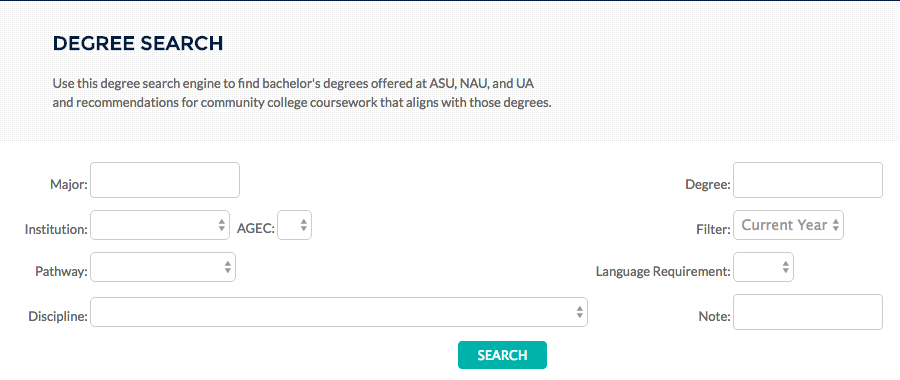
Task: Open the Filter dropdown showing Current Year
Action: point(789,225)
